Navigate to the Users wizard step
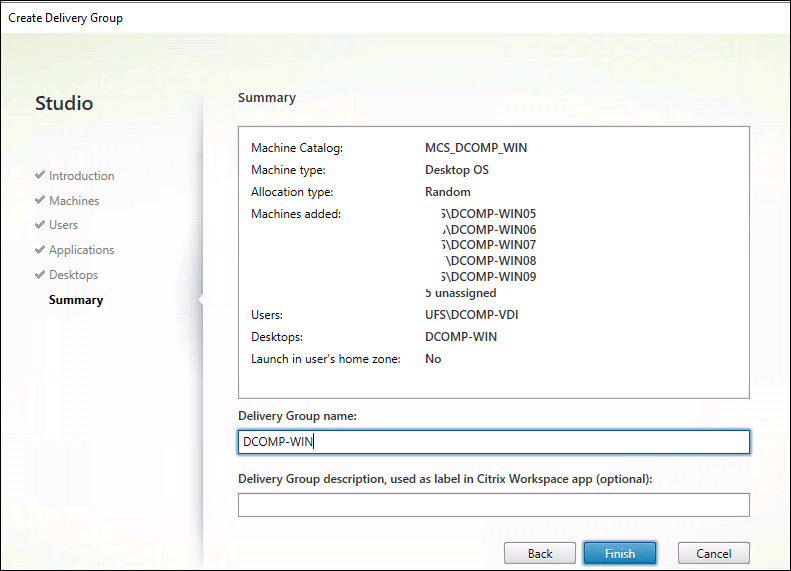Viewport: 791px width, 571px height. point(63,226)
